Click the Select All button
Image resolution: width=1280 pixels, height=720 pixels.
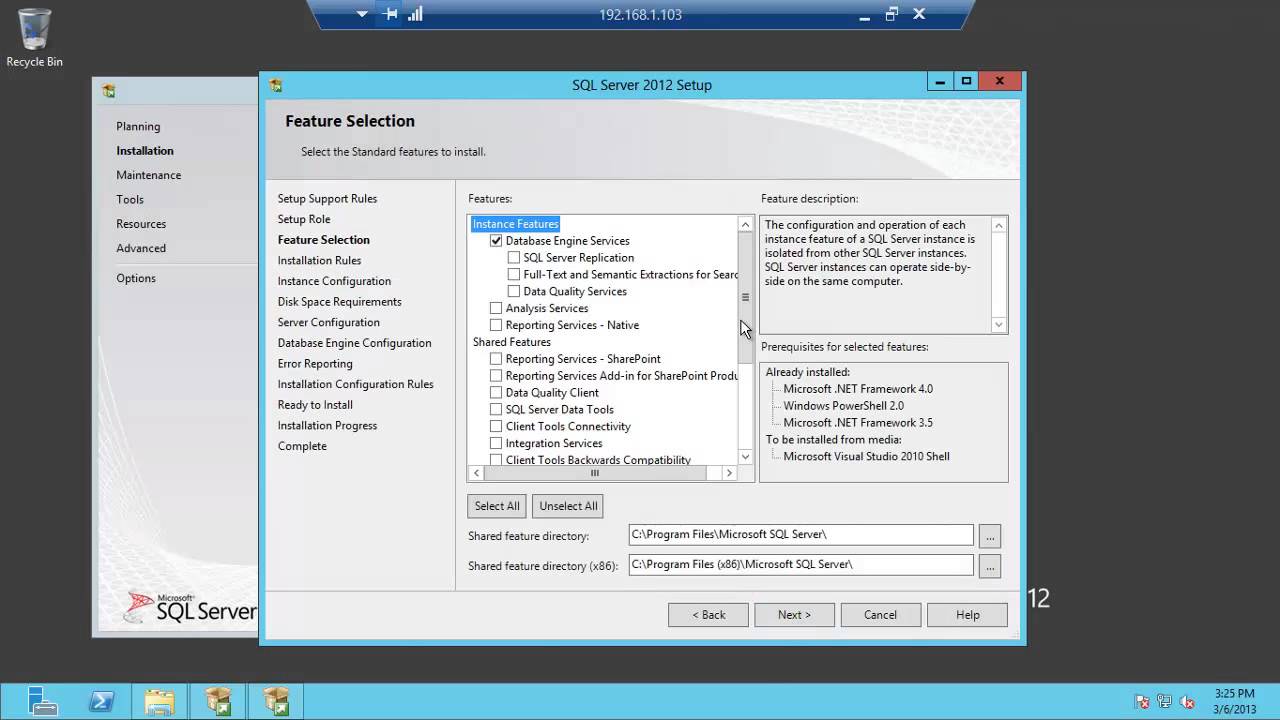497,506
